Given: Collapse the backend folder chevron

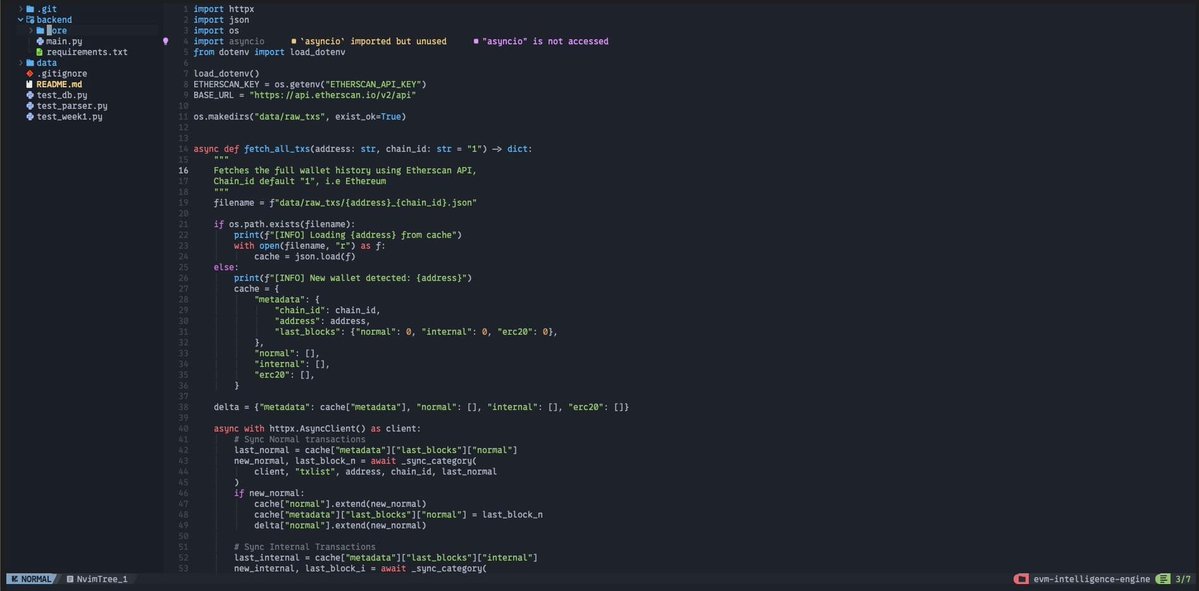Looking at the screenshot, I should (21, 20).
